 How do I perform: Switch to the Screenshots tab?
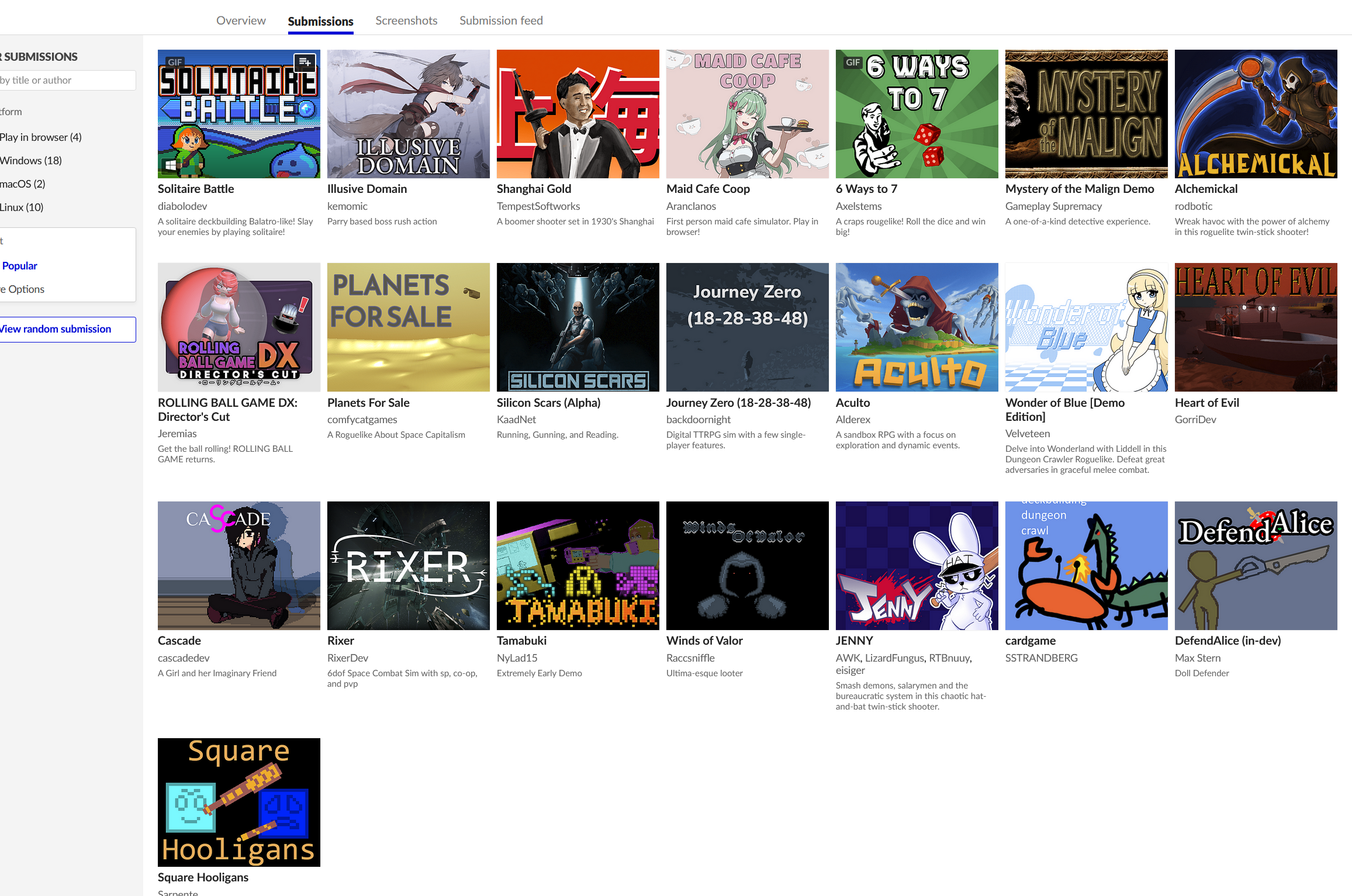tap(406, 21)
